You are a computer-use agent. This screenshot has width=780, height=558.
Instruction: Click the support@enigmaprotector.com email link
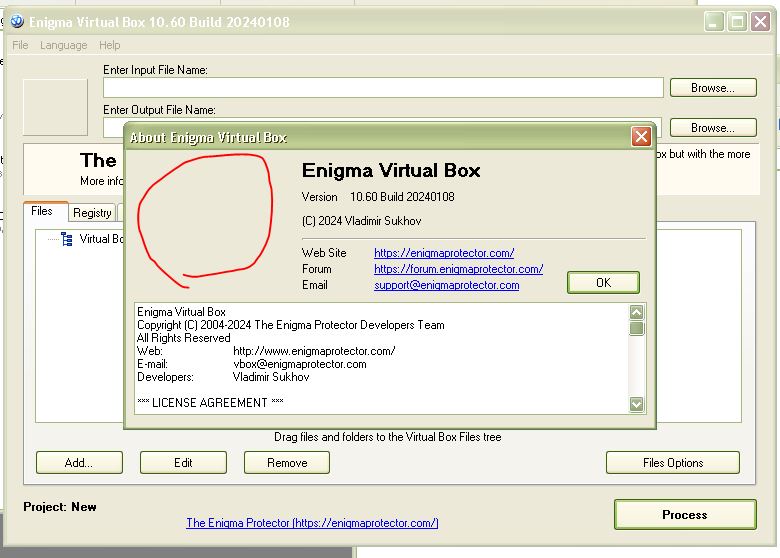pyautogui.click(x=446, y=285)
